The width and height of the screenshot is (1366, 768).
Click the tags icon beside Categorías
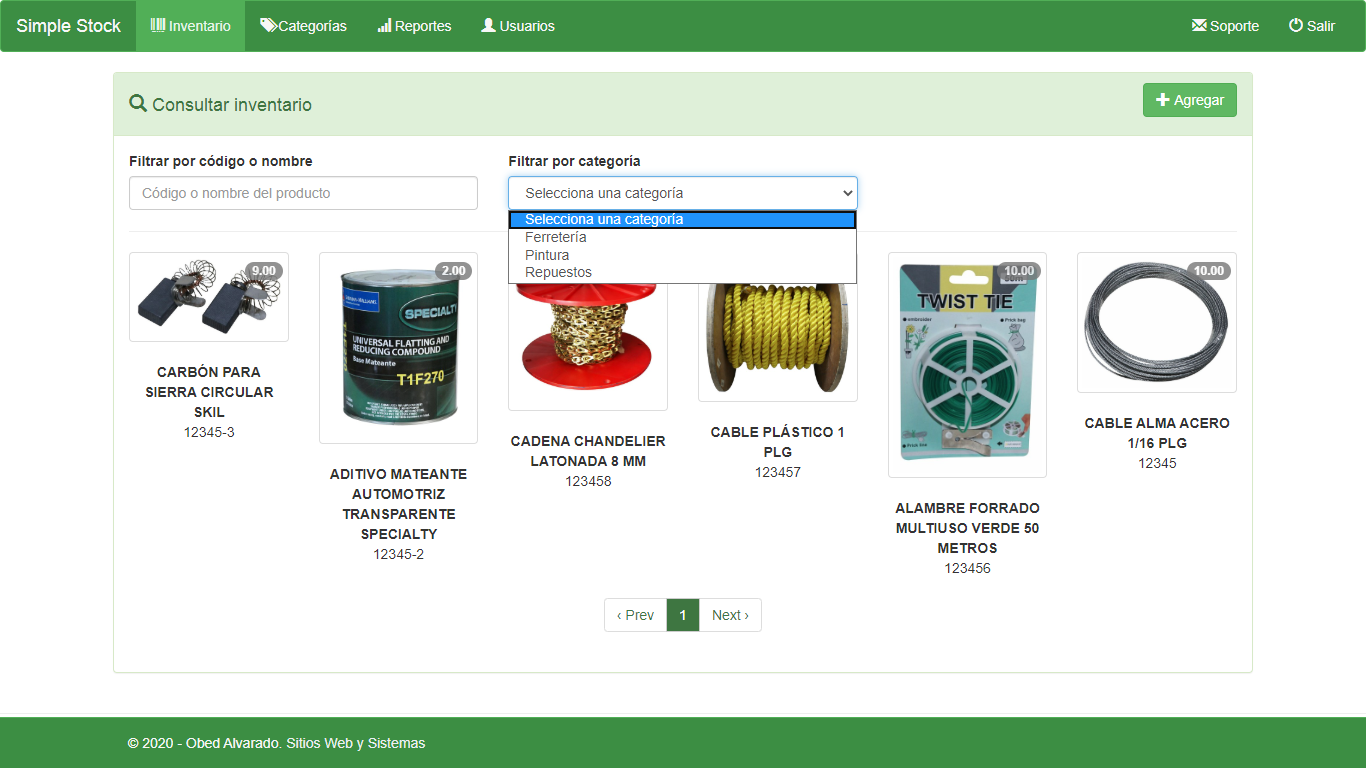(x=268, y=25)
